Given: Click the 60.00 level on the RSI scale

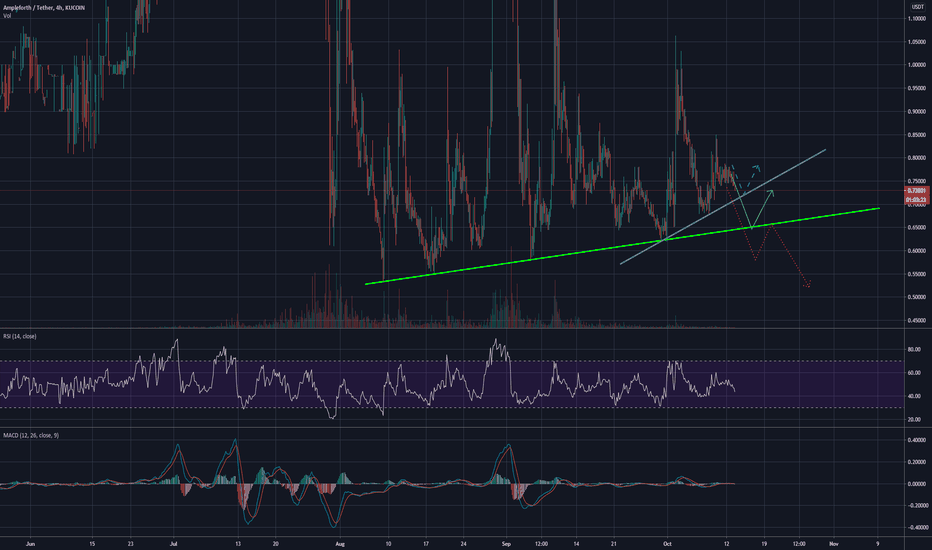Looking at the screenshot, I should [914, 373].
